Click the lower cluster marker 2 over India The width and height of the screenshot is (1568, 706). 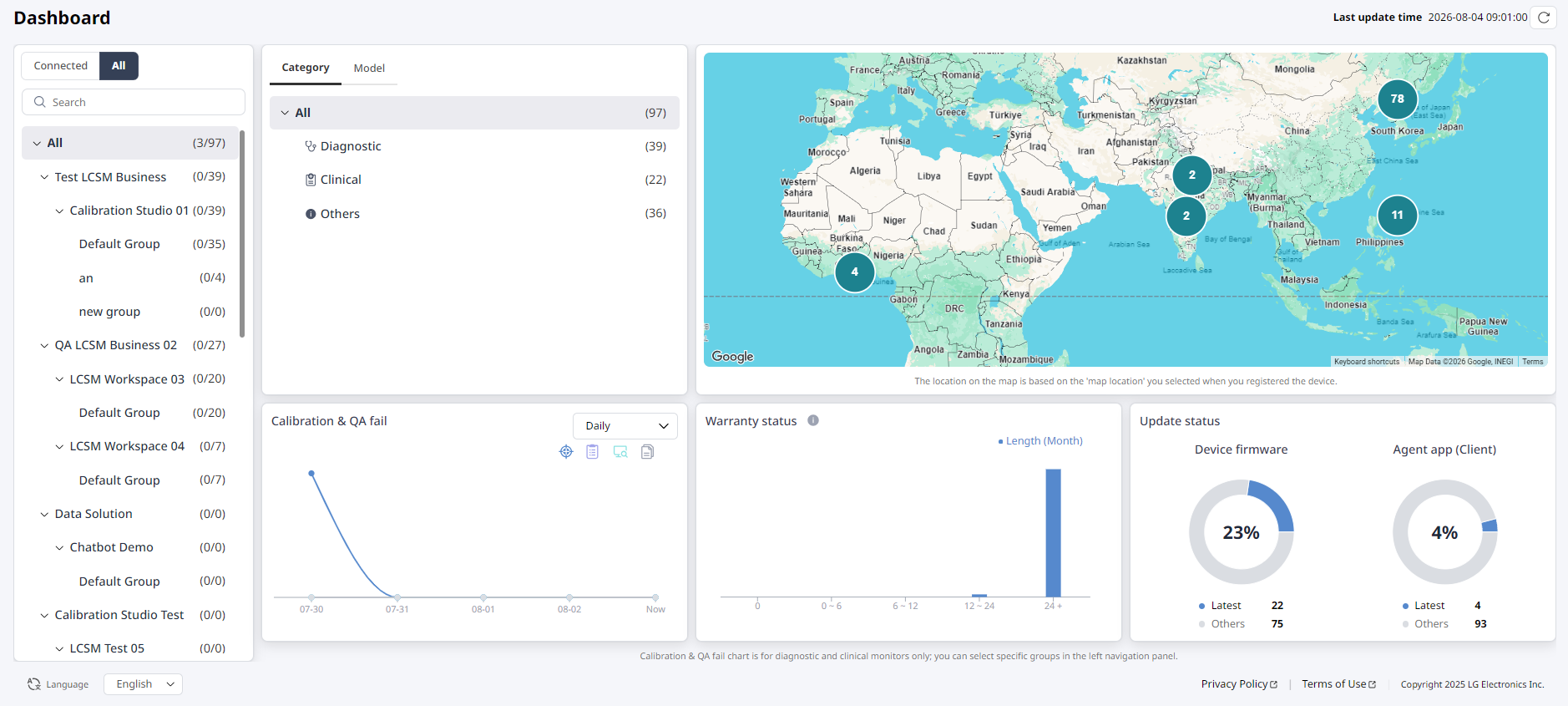[1186, 216]
